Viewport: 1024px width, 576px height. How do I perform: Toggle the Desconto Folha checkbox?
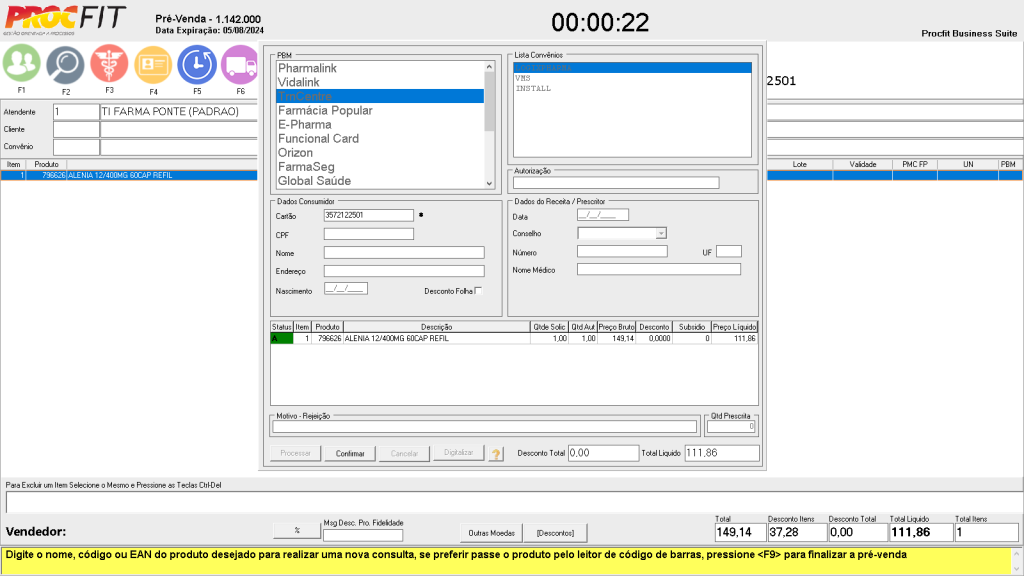pyautogui.click(x=478, y=291)
